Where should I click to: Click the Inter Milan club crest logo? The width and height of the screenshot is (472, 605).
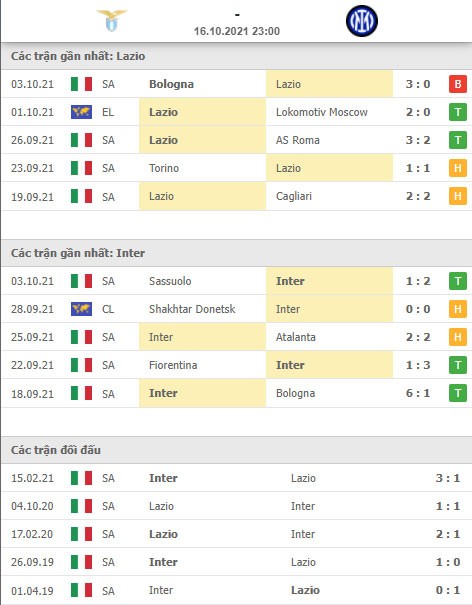[x=362, y=21]
